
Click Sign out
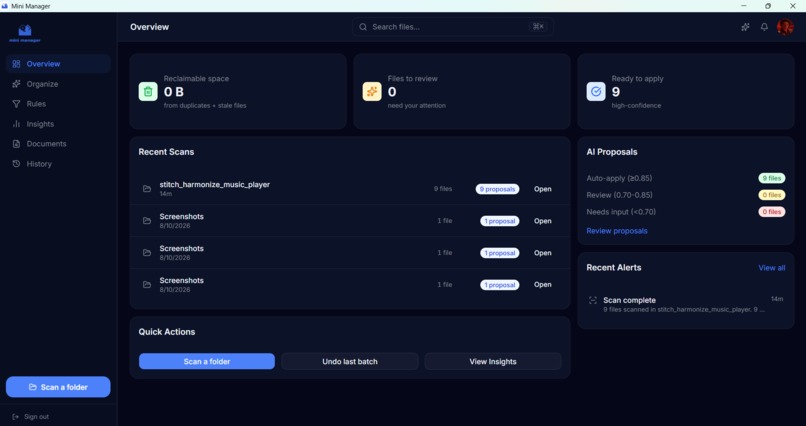pos(30,417)
